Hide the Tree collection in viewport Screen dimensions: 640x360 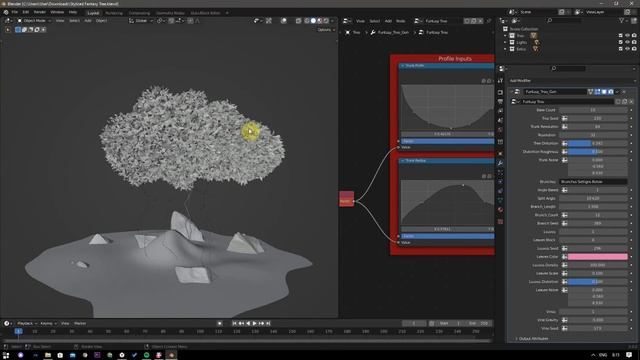coord(627,36)
